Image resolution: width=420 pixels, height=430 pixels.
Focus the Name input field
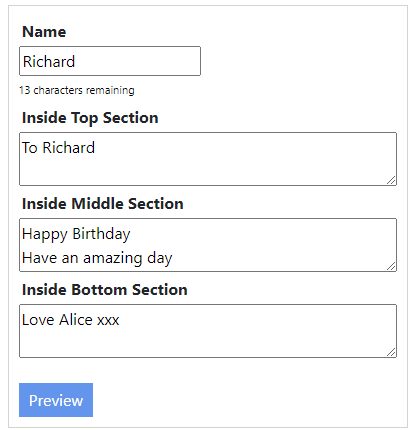(110, 61)
